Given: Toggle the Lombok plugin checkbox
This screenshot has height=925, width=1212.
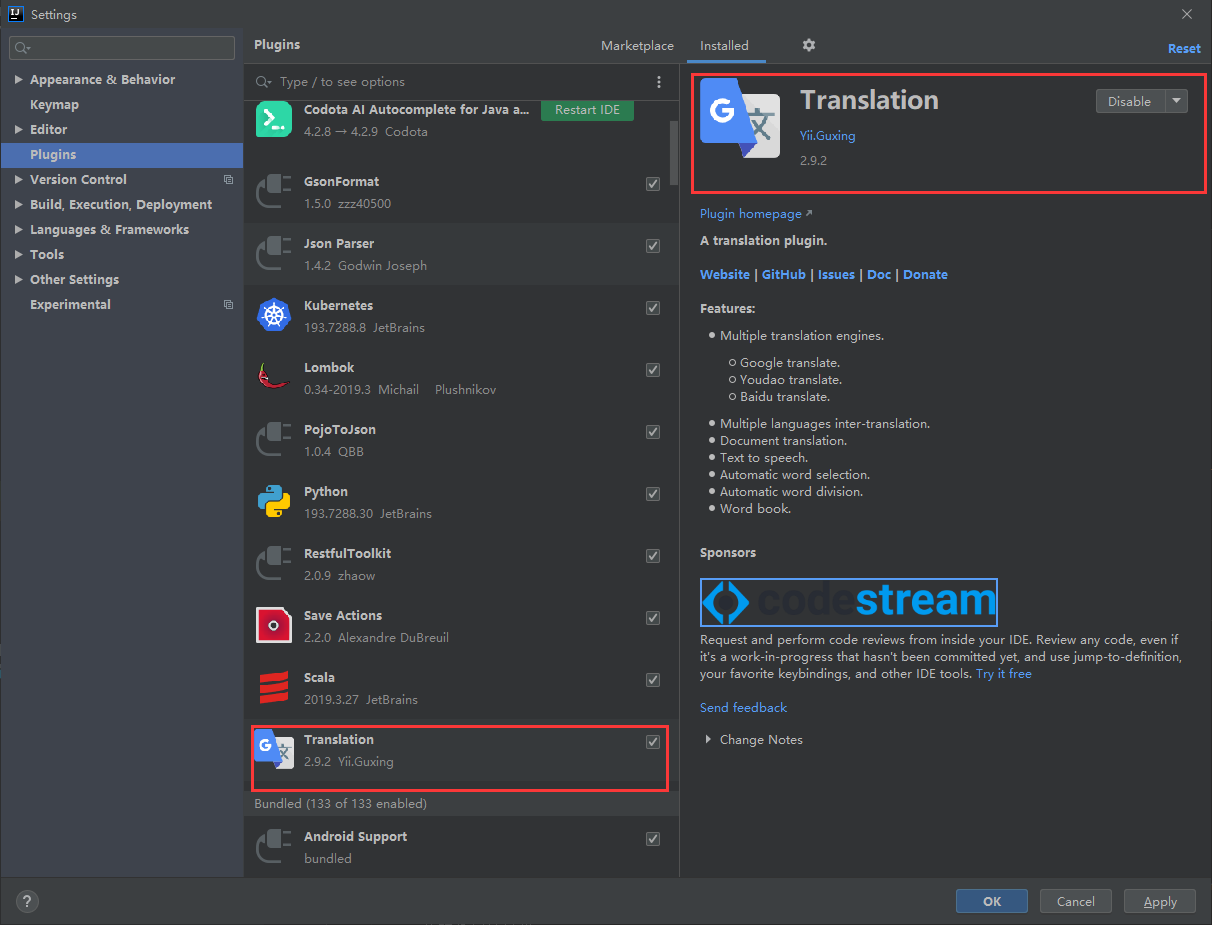Looking at the screenshot, I should (653, 370).
